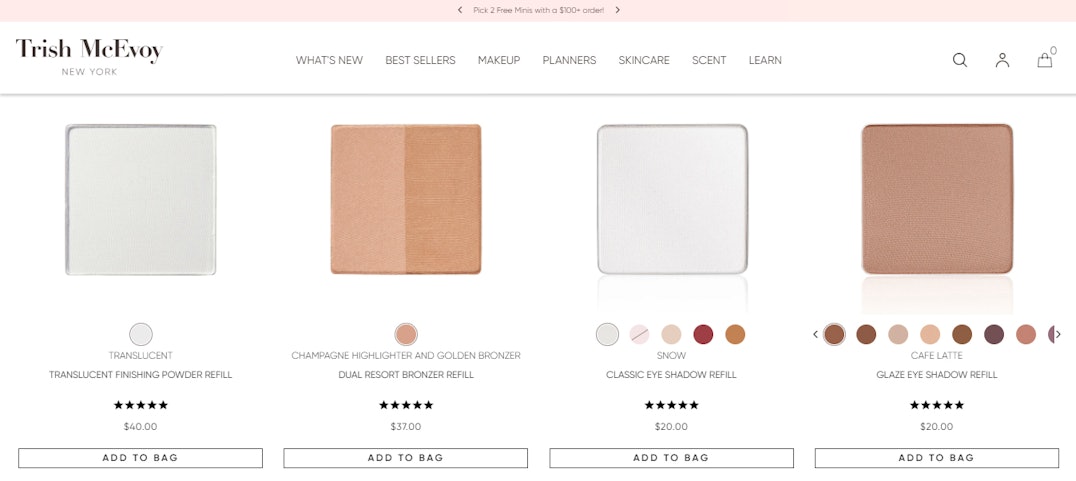Open the Cafe Latte product image
This screenshot has height=481, width=1076.
(x=937, y=199)
